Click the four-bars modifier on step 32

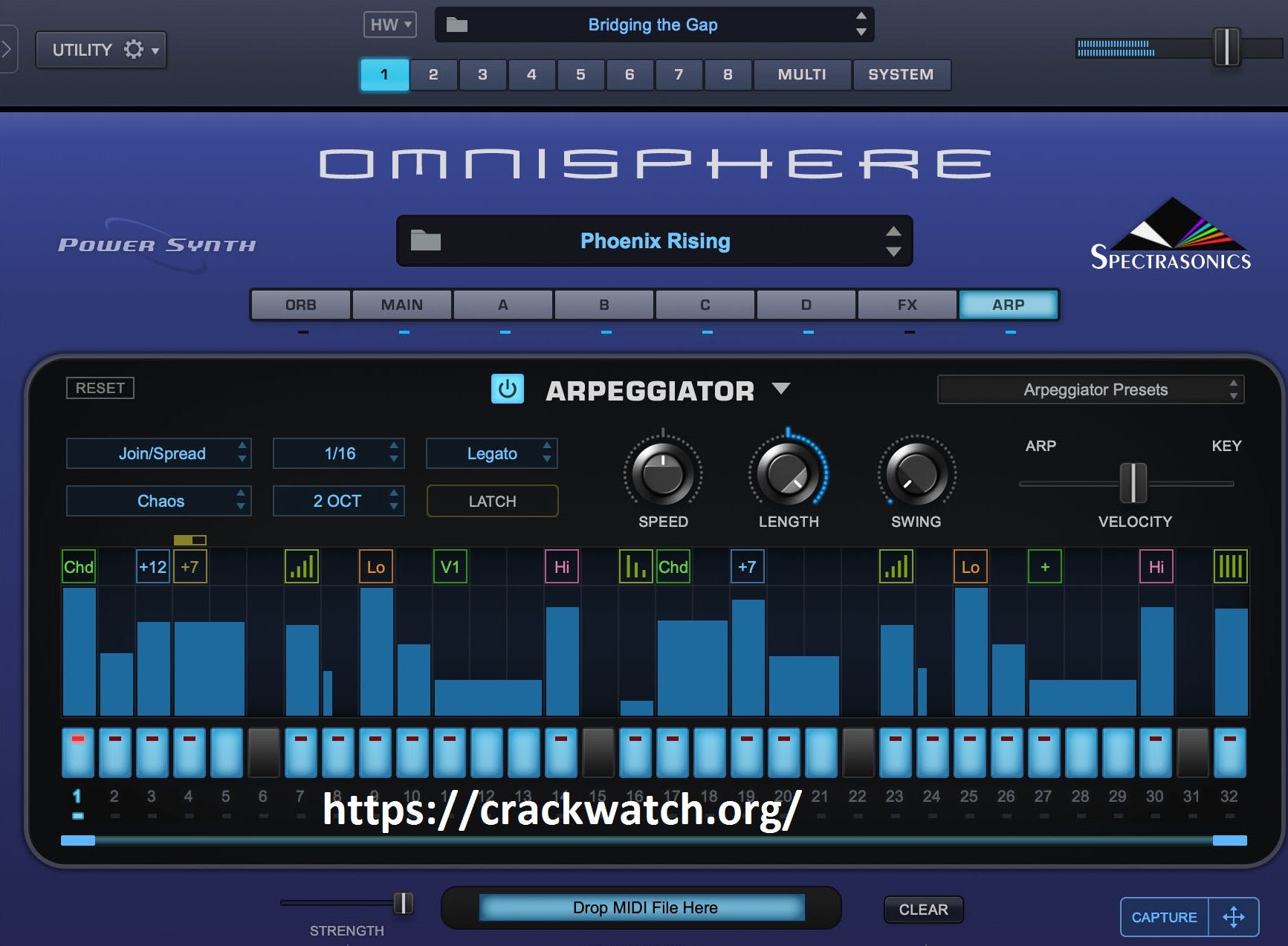tap(1231, 567)
